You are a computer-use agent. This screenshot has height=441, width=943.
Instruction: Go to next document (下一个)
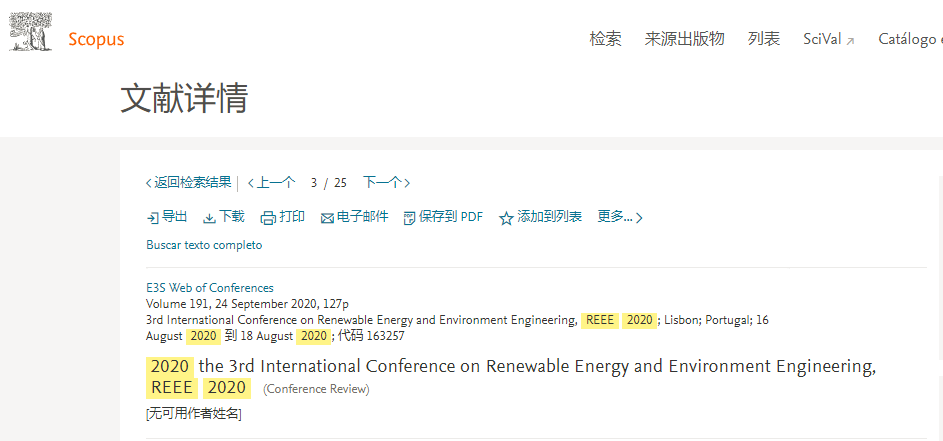click(x=386, y=183)
